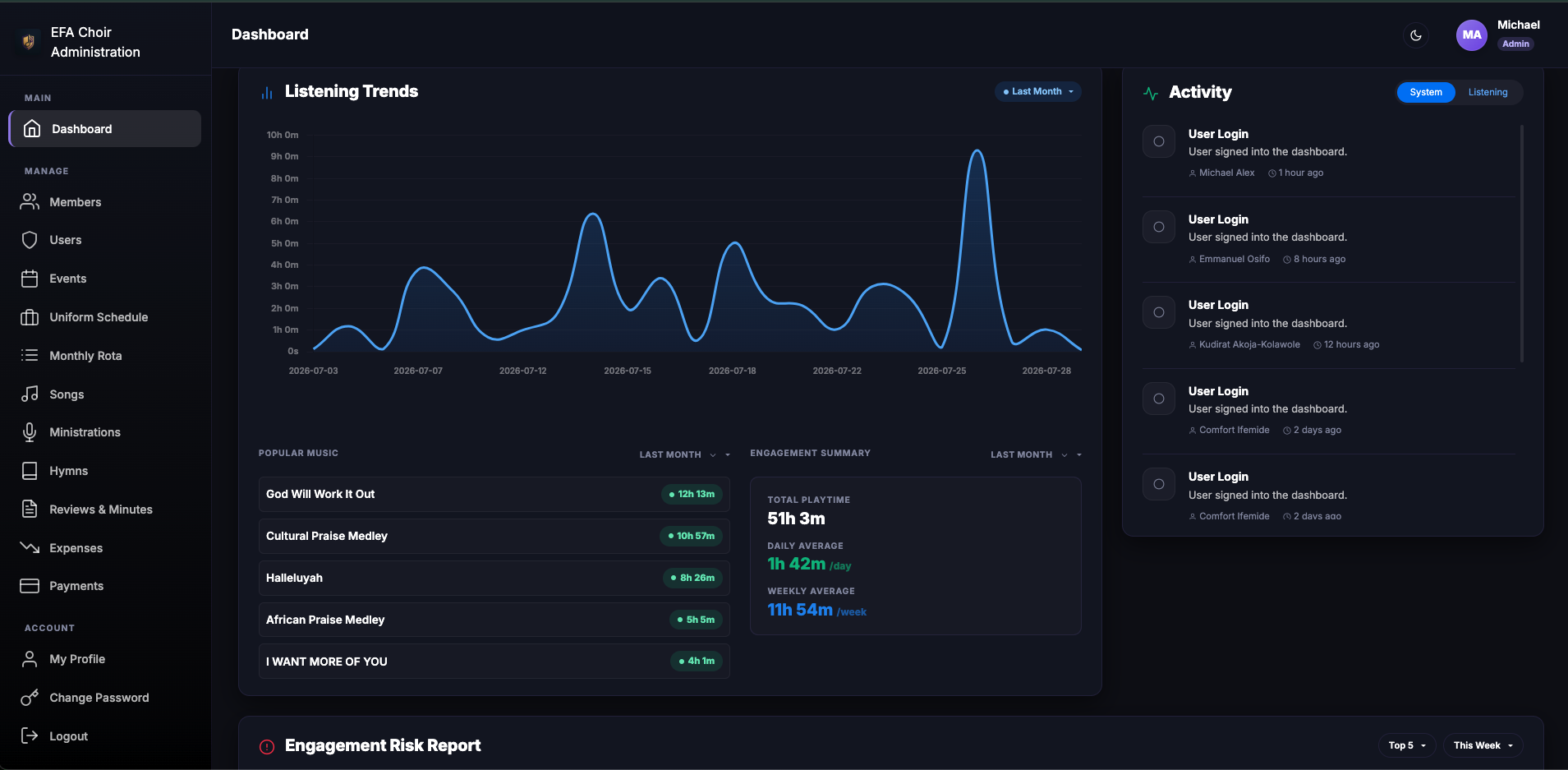Click the 12h 13m playtime badge
This screenshot has height=770, width=1568.
692,494
